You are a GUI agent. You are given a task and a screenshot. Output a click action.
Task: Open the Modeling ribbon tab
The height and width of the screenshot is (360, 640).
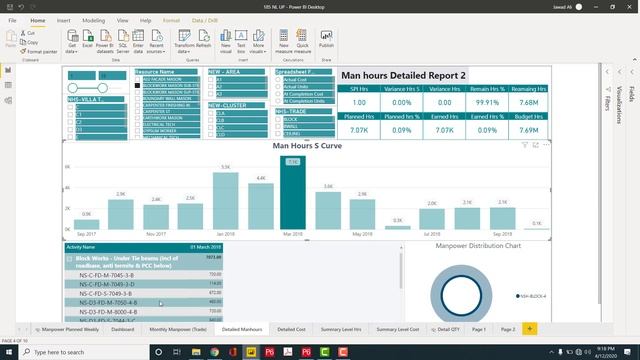tap(93, 20)
